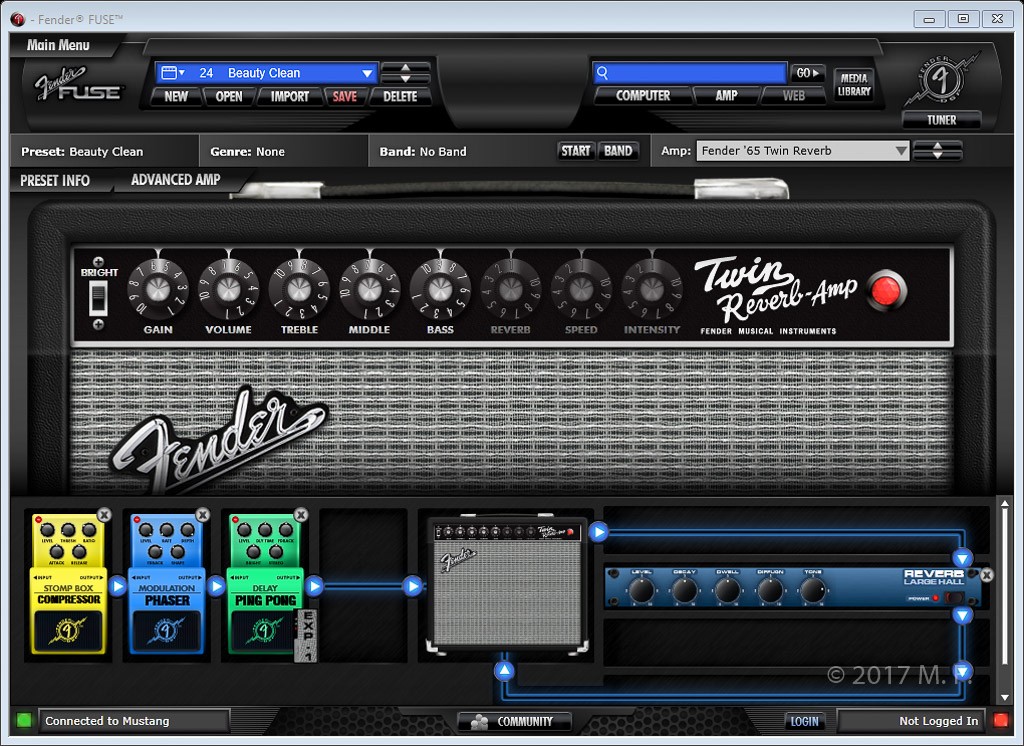Select the green Ping Pong delay pedal
Viewport: 1024px width, 746px height.
point(264,583)
